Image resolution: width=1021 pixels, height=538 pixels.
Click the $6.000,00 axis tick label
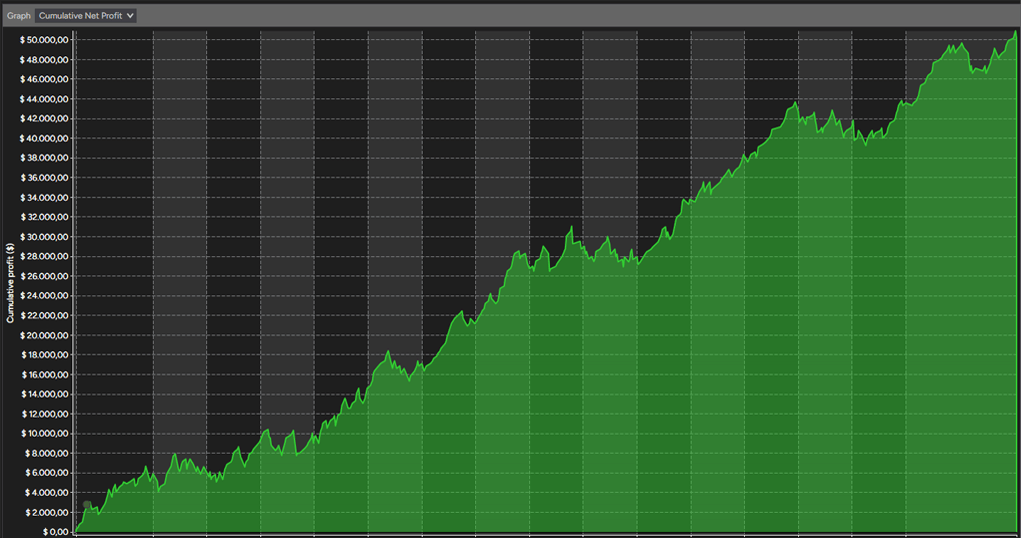46,473
